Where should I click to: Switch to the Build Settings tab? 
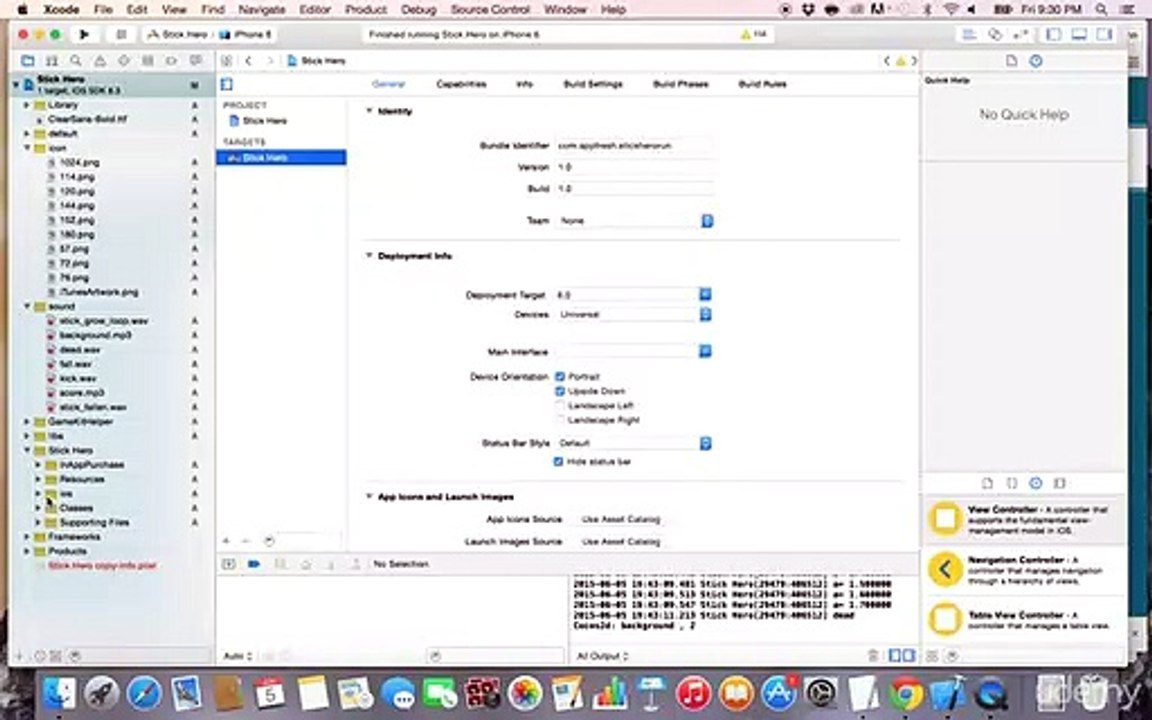click(593, 84)
